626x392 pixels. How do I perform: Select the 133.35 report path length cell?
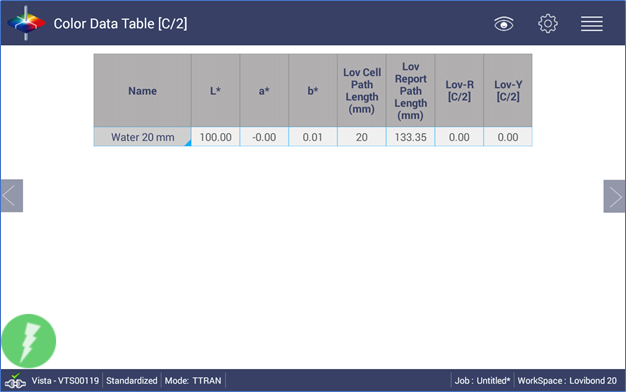click(410, 137)
